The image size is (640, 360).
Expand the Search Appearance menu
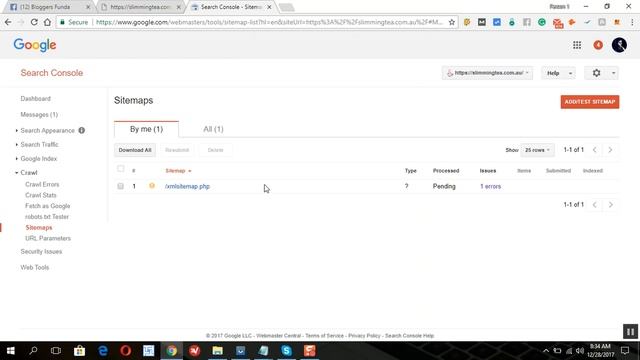point(47,131)
